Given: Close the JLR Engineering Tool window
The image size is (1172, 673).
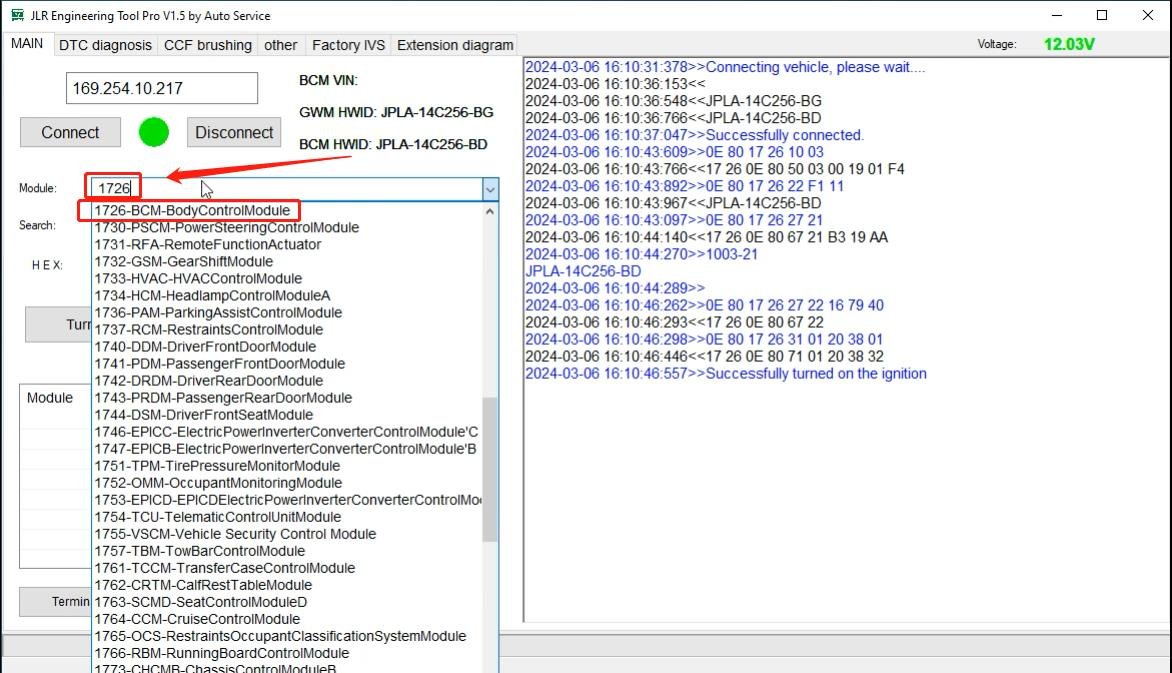Looking at the screenshot, I should coord(1147,15).
